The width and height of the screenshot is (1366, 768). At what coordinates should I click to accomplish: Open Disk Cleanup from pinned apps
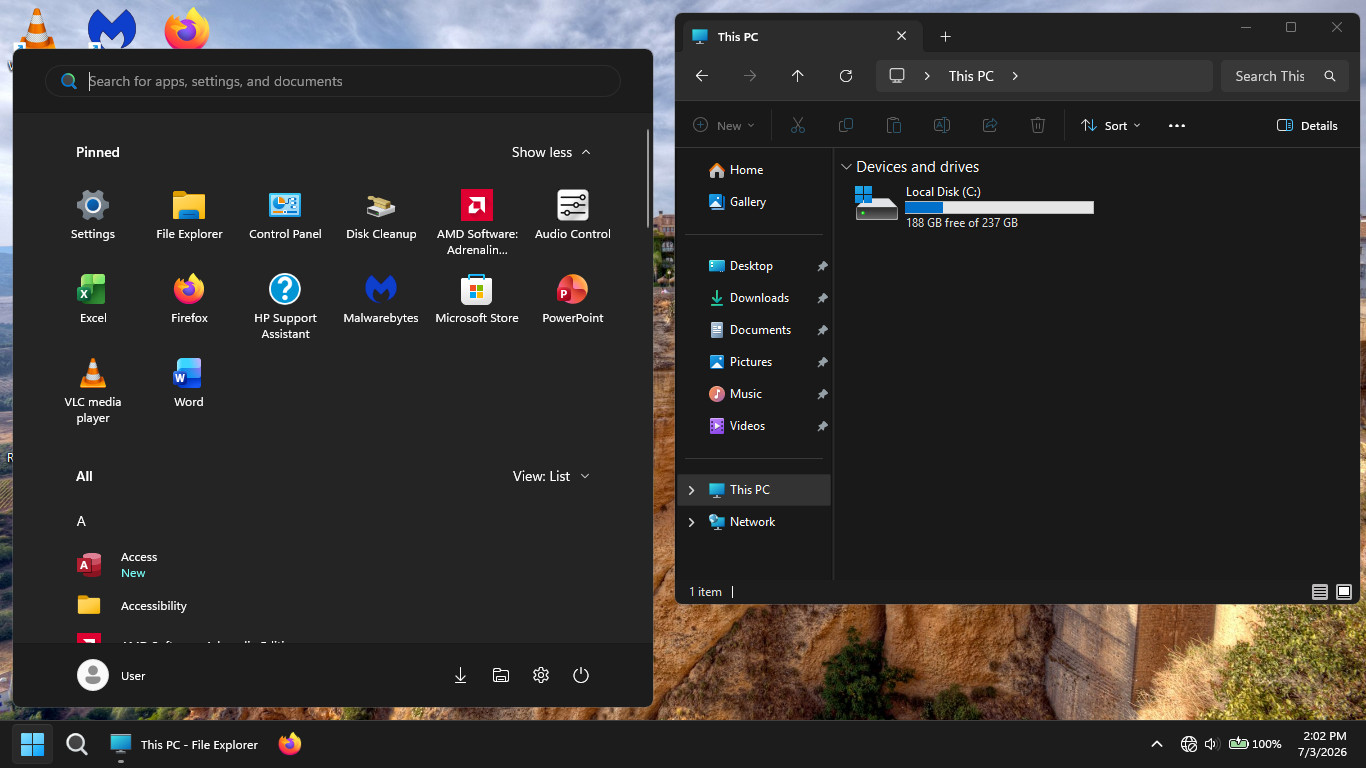pyautogui.click(x=381, y=215)
